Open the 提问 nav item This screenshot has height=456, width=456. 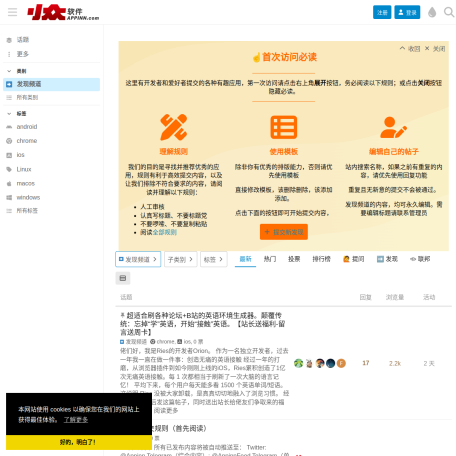[354, 259]
